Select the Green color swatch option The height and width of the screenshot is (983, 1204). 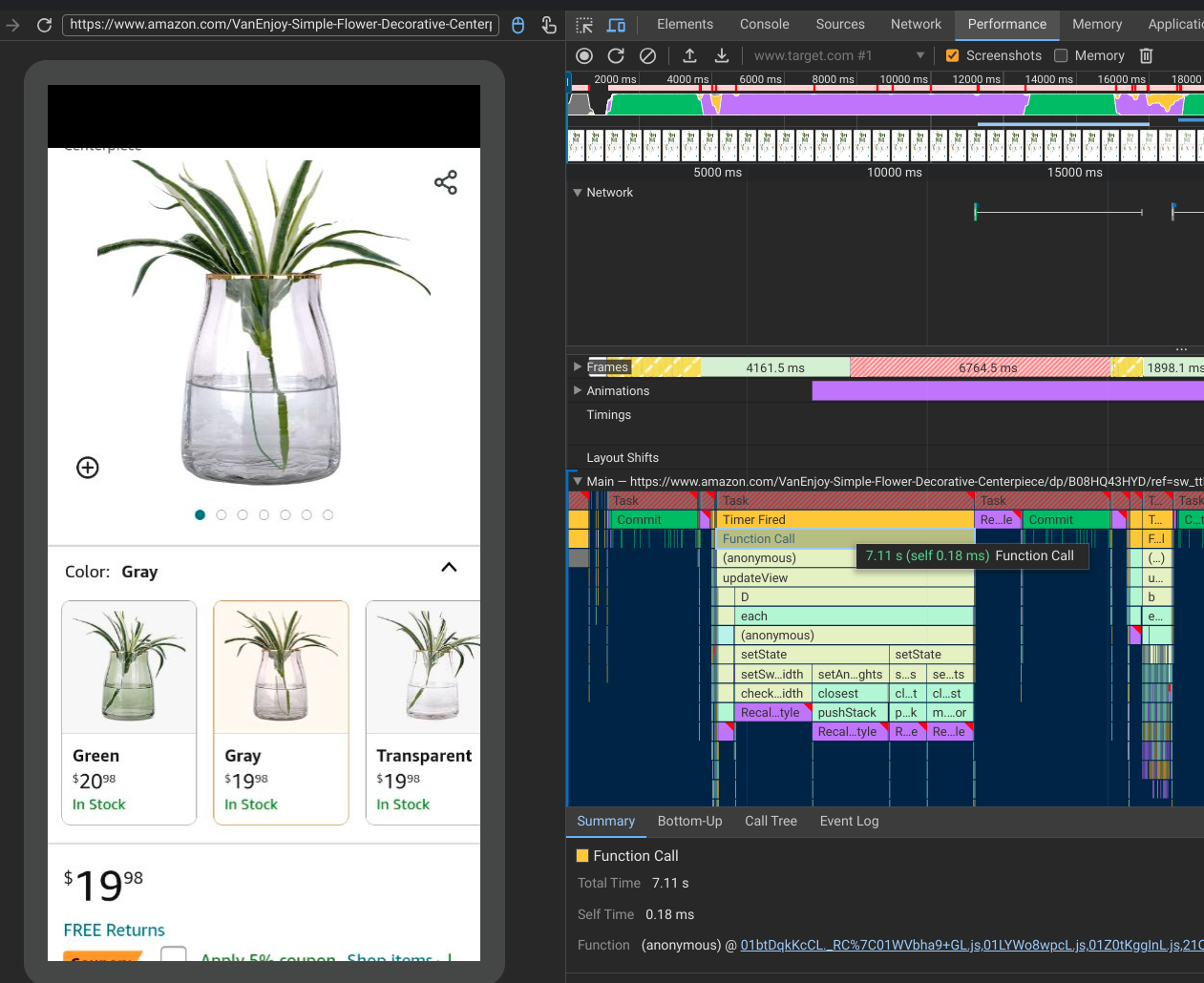click(x=129, y=712)
